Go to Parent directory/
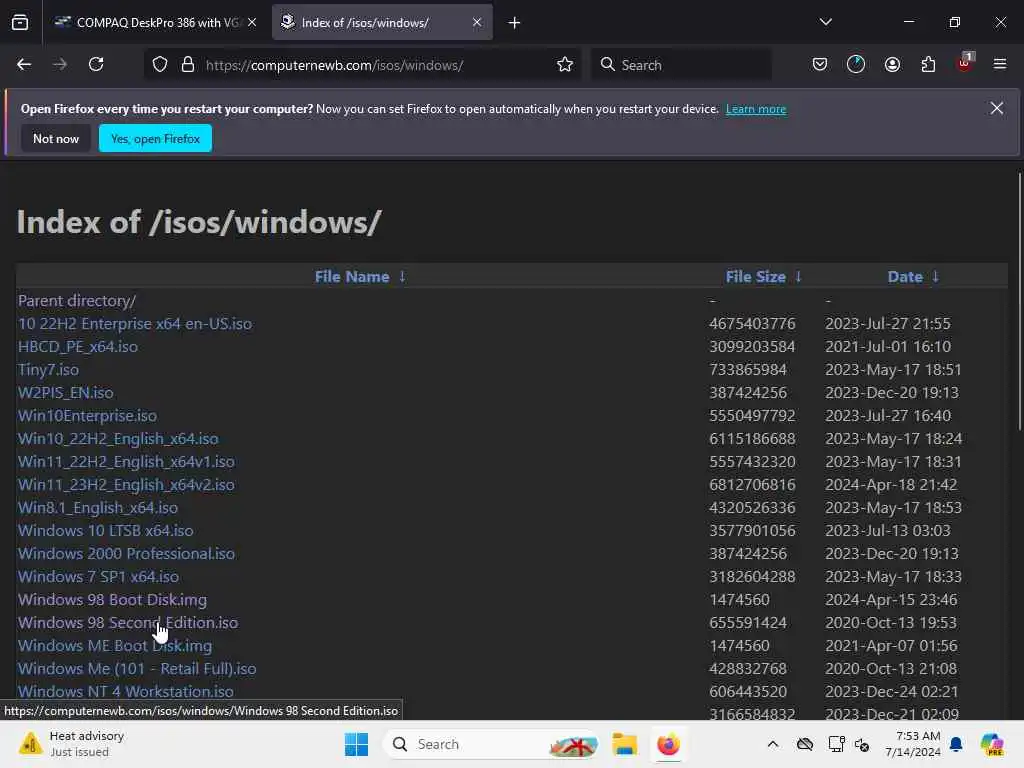 pyautogui.click(x=77, y=301)
